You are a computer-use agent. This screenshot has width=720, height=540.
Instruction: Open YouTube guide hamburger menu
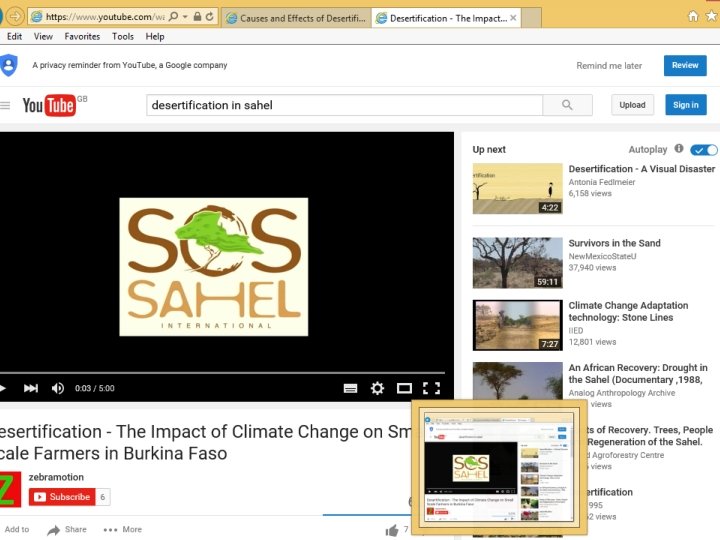point(5,106)
